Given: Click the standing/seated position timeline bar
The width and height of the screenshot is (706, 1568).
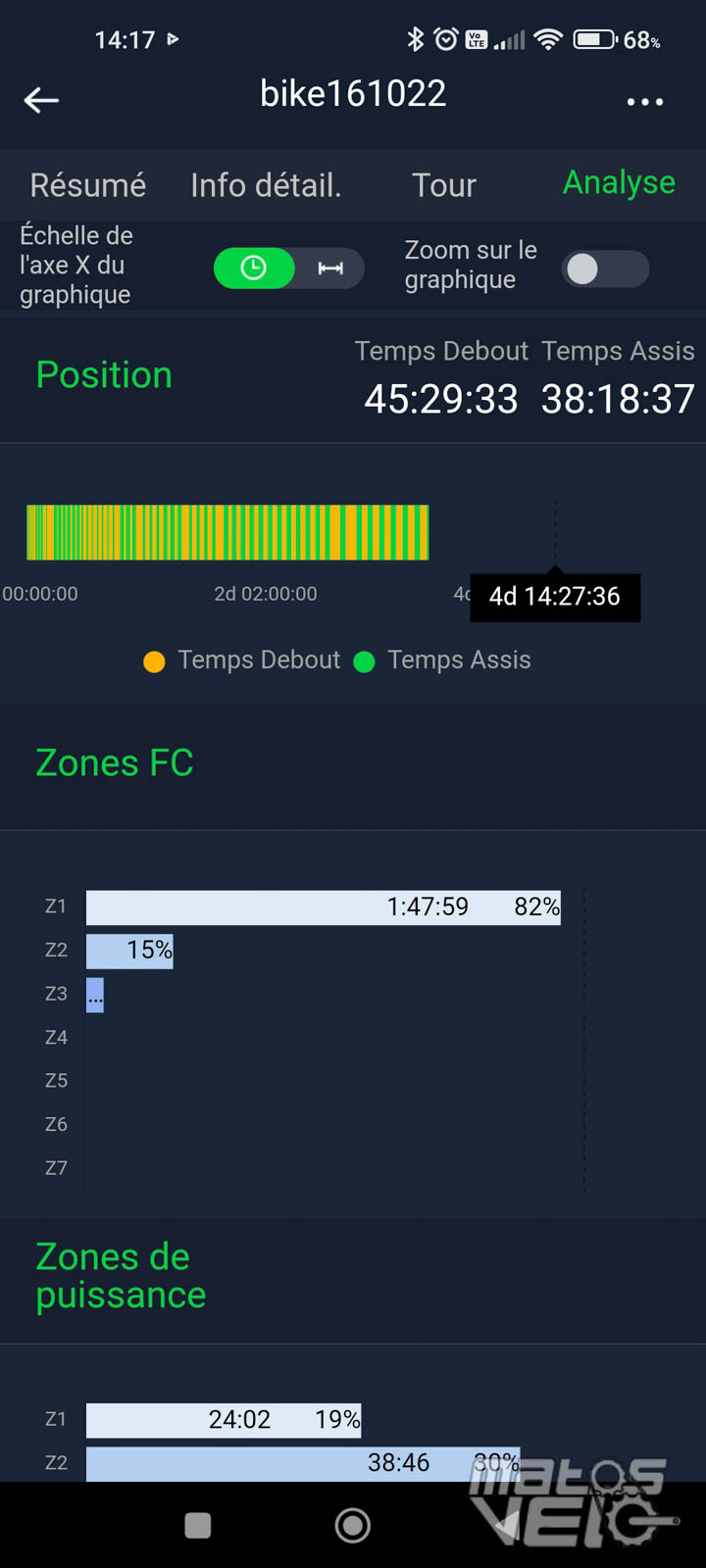Looking at the screenshot, I should (227, 532).
